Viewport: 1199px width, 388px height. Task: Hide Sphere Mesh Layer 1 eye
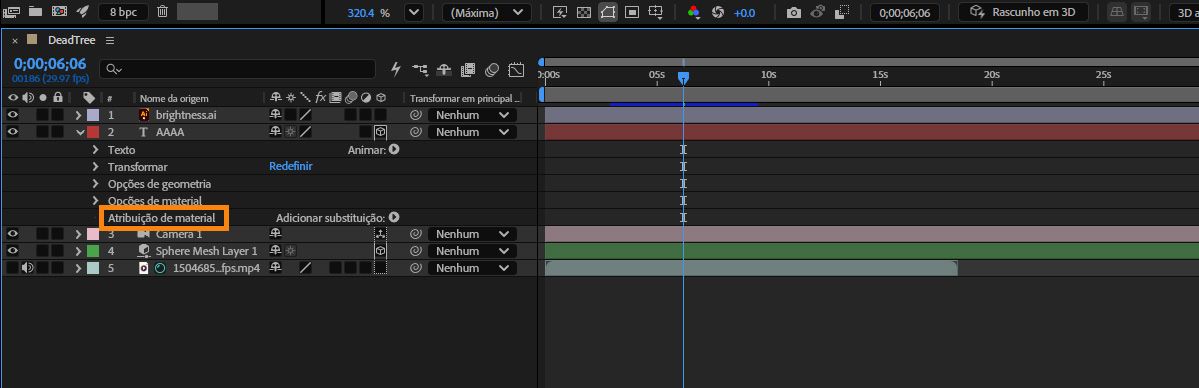point(13,251)
